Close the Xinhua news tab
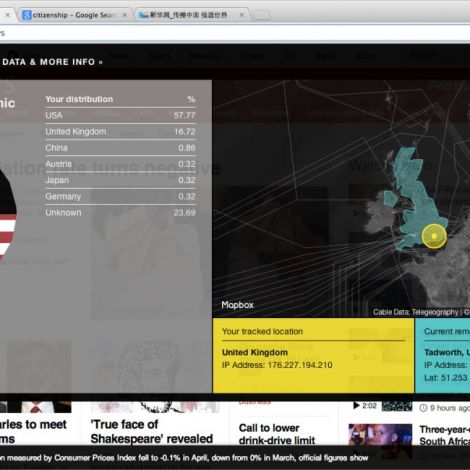The image size is (470, 470). 242,15
